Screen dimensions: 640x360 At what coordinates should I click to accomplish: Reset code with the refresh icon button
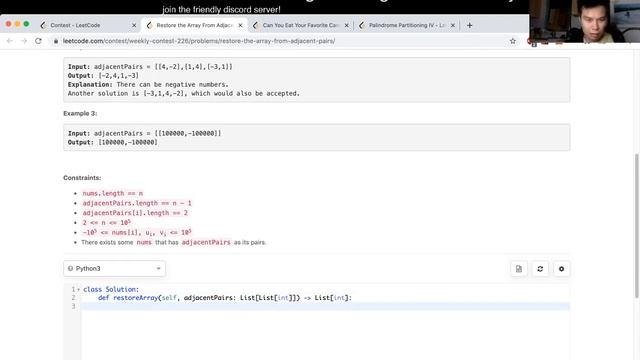(540, 269)
